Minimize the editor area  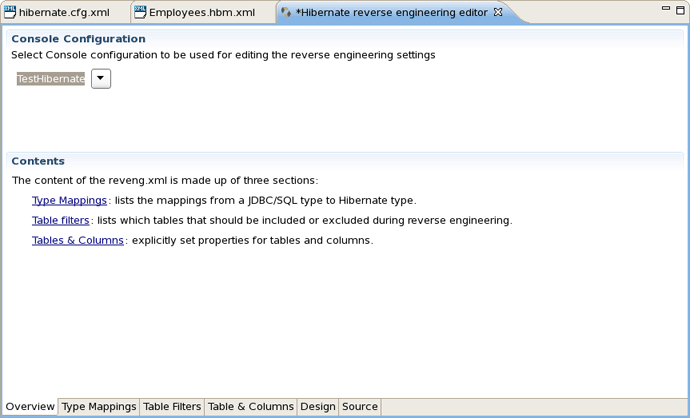[x=667, y=9]
